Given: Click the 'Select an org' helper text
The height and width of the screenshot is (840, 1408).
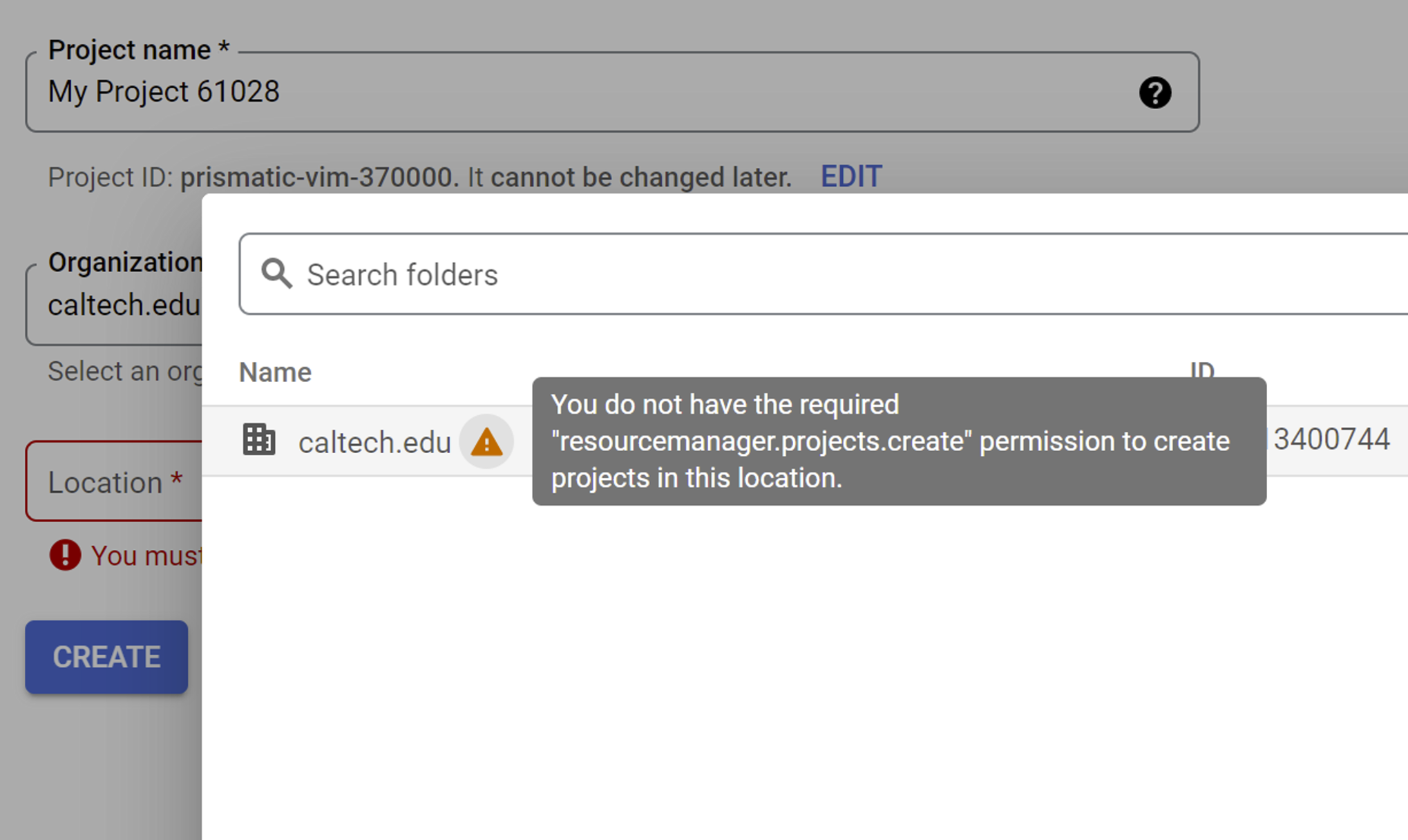Looking at the screenshot, I should [125, 372].
